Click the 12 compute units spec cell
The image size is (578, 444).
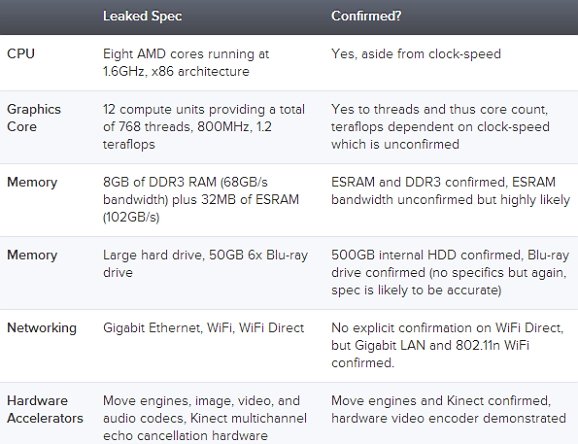click(x=204, y=126)
